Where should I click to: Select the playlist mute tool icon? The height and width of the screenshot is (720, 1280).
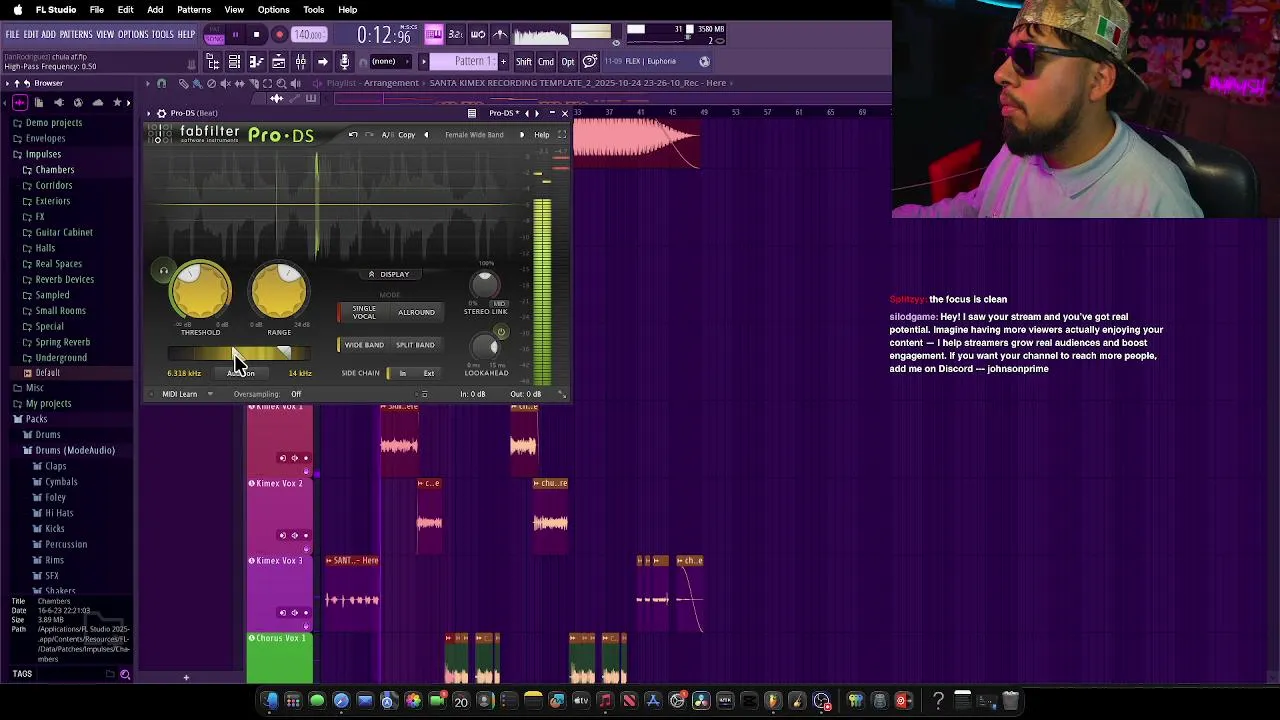[x=226, y=84]
